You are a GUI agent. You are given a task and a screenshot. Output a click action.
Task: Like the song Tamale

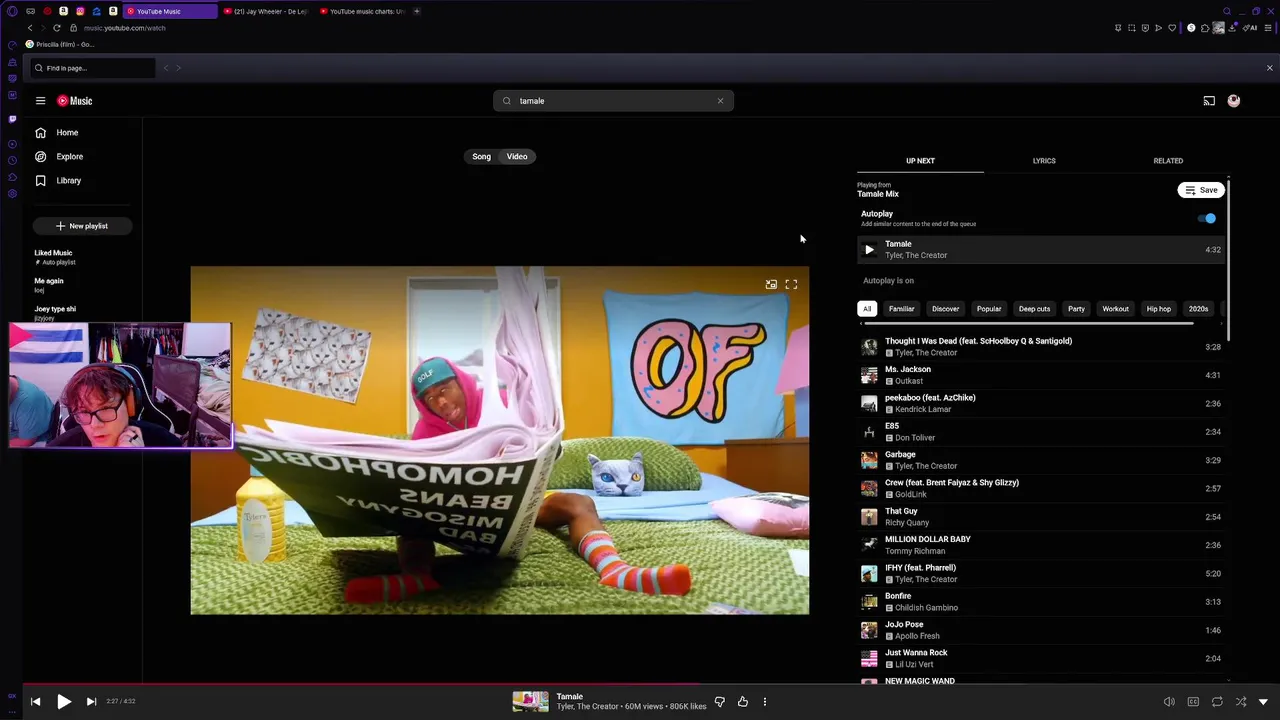coord(742,702)
